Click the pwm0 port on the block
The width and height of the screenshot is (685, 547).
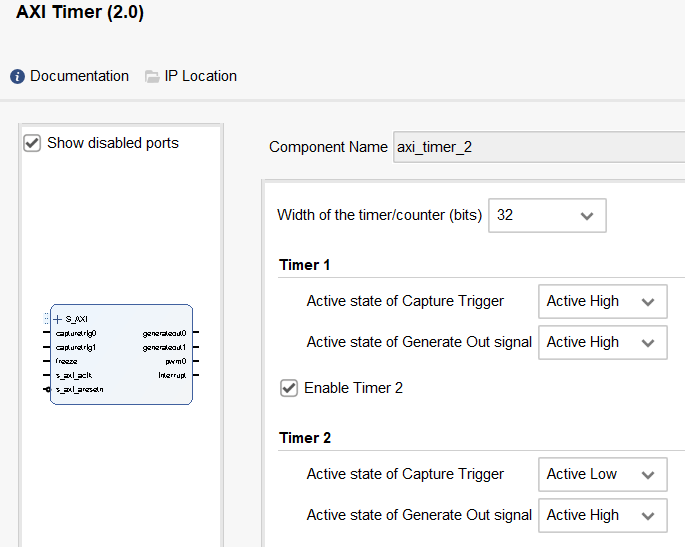pos(176,361)
